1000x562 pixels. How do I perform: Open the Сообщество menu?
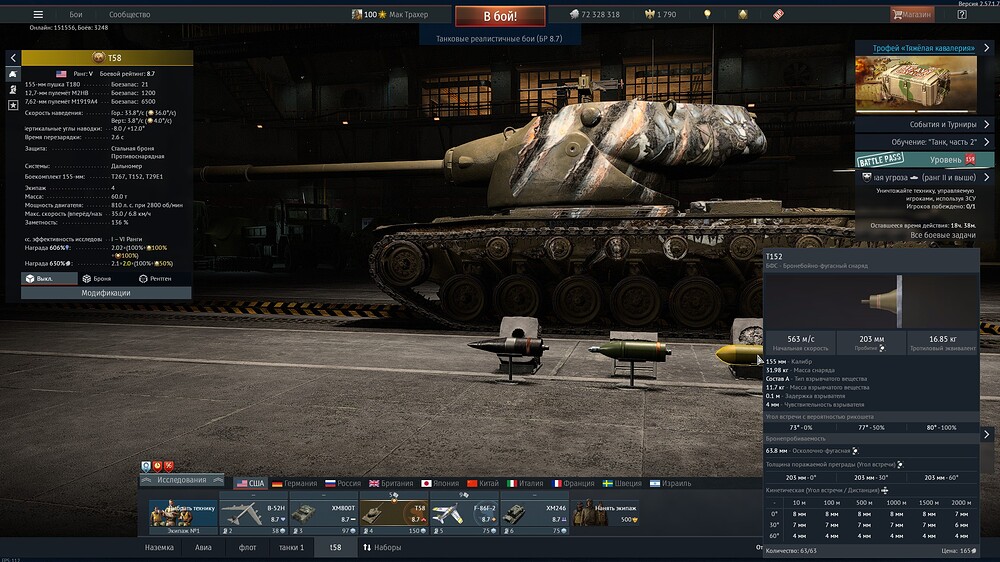coord(129,14)
